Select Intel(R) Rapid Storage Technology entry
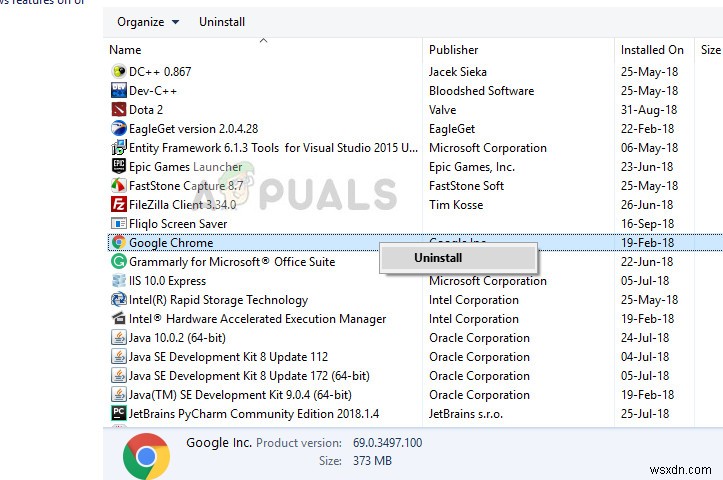 point(218,300)
